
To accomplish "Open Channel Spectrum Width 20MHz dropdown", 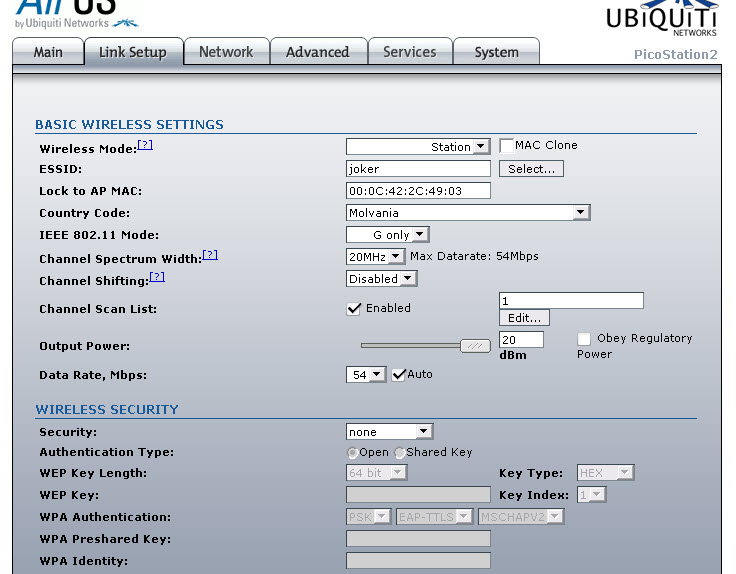I will [x=375, y=256].
